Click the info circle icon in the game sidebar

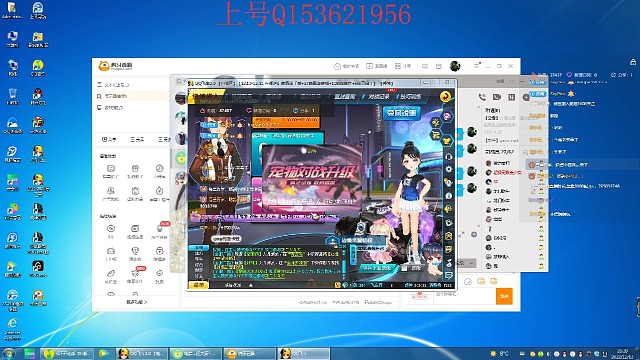(x=449, y=196)
